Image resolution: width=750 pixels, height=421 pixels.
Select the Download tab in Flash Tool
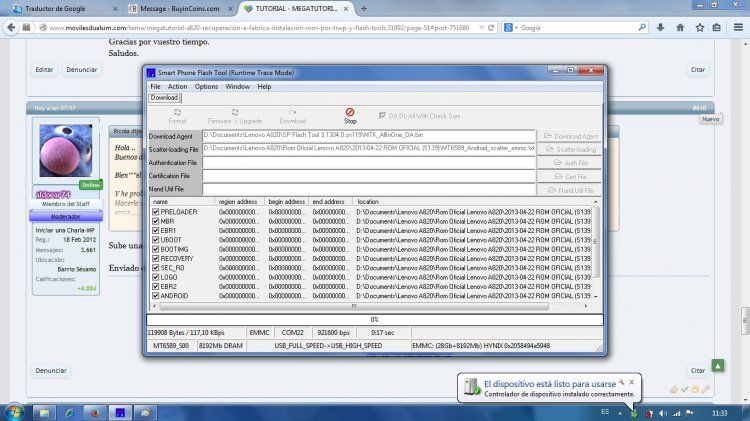164,98
